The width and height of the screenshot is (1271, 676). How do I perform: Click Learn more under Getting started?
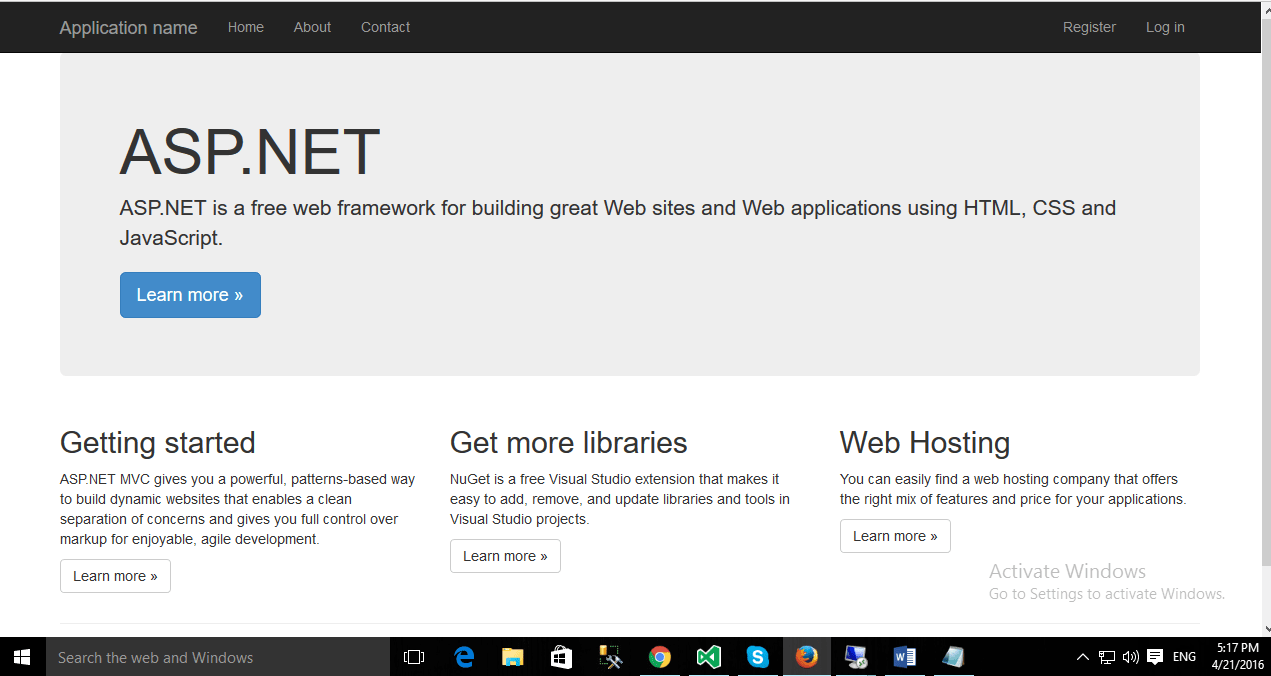(x=115, y=576)
